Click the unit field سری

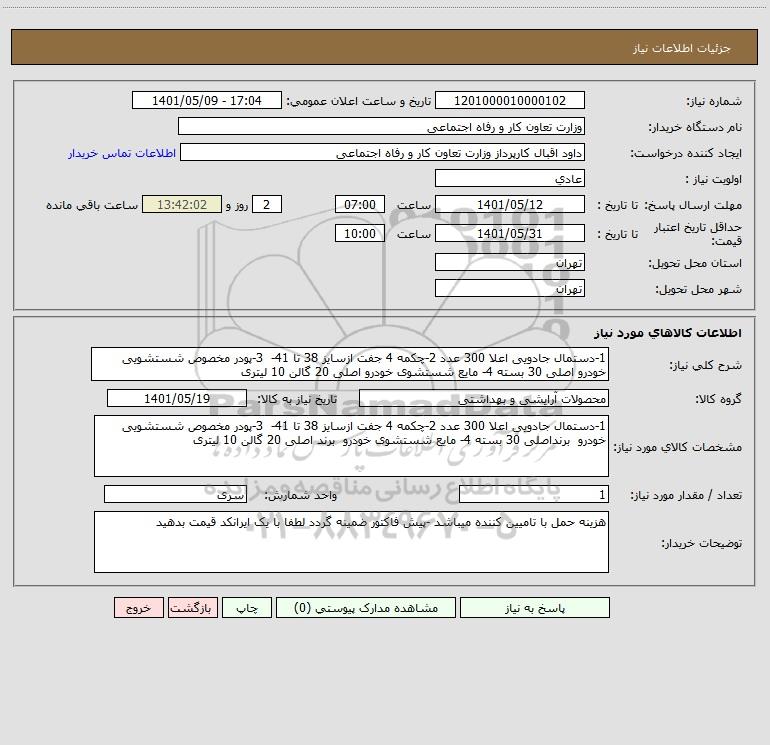point(175,495)
